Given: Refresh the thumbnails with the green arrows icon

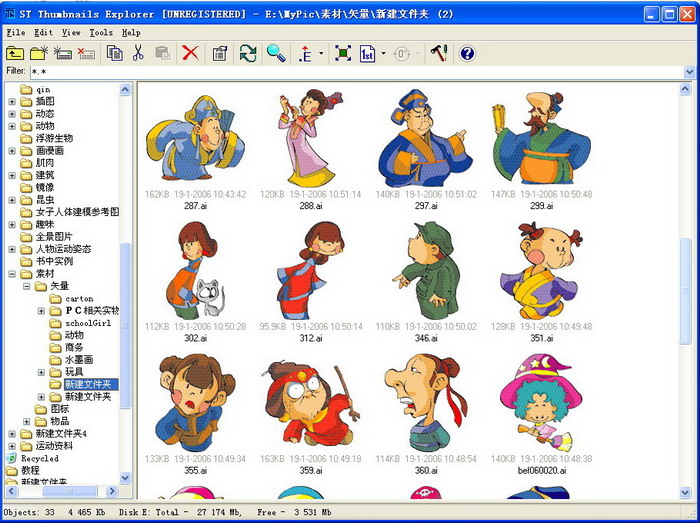Looking at the screenshot, I should [248, 54].
